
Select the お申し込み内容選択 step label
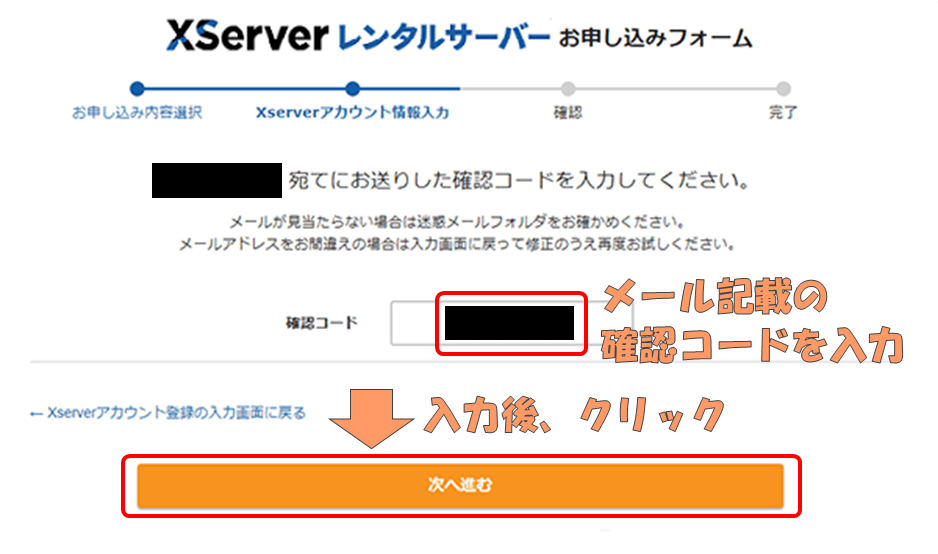click(137, 113)
